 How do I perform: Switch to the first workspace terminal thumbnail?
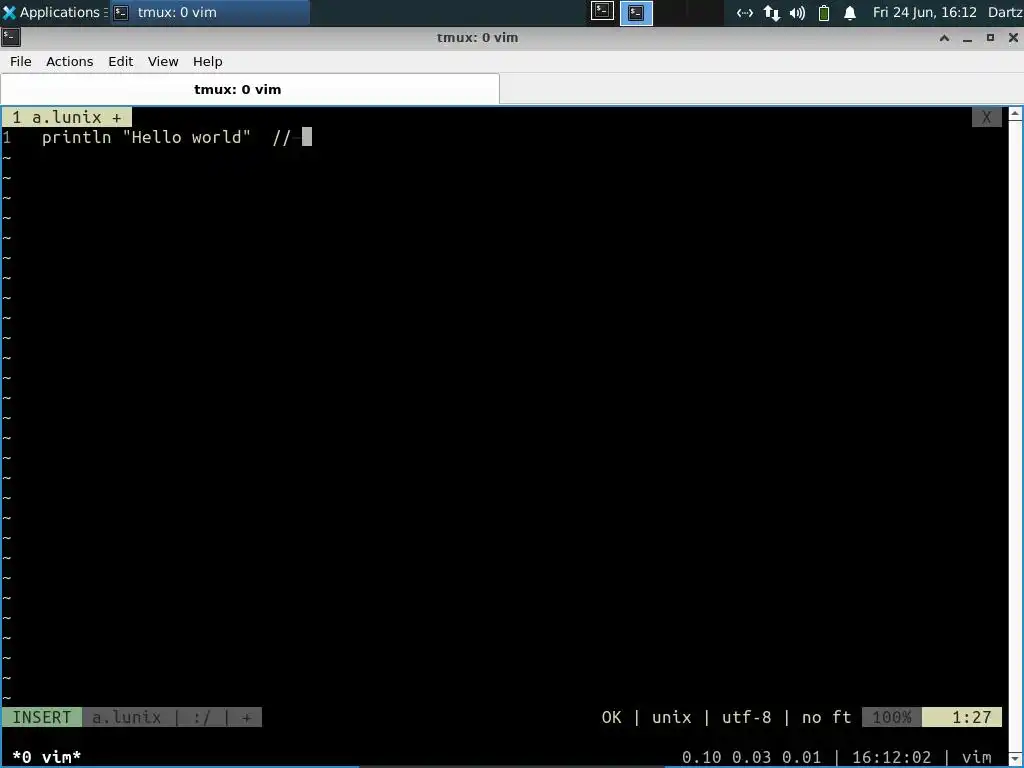(x=602, y=11)
